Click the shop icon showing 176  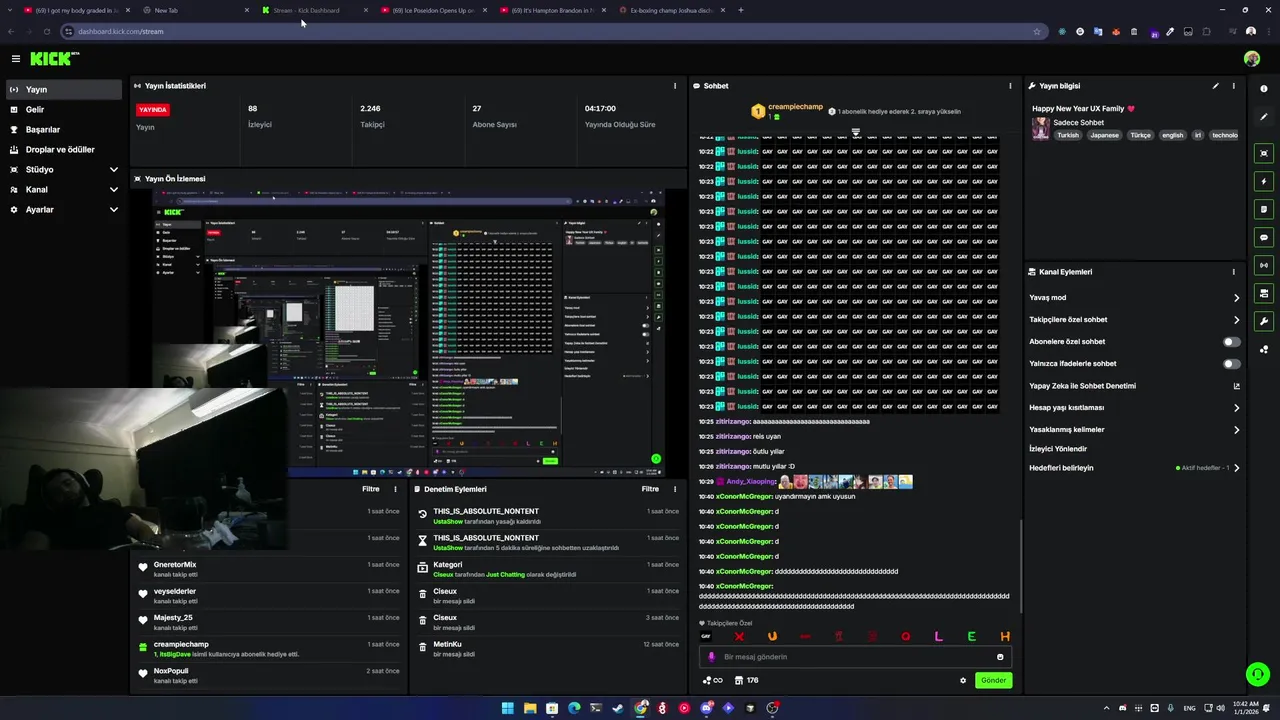(x=746, y=680)
